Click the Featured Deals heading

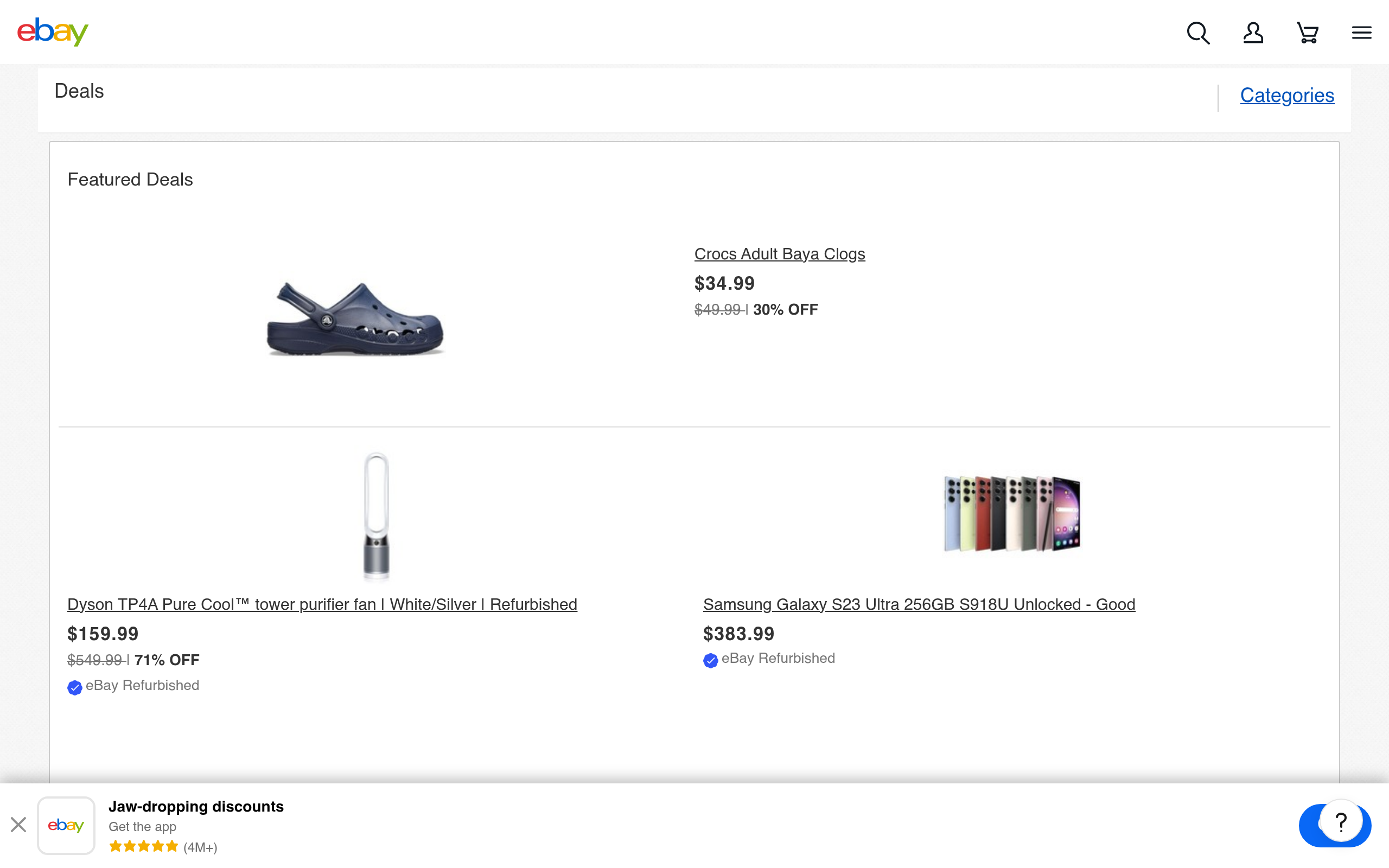coord(130,180)
